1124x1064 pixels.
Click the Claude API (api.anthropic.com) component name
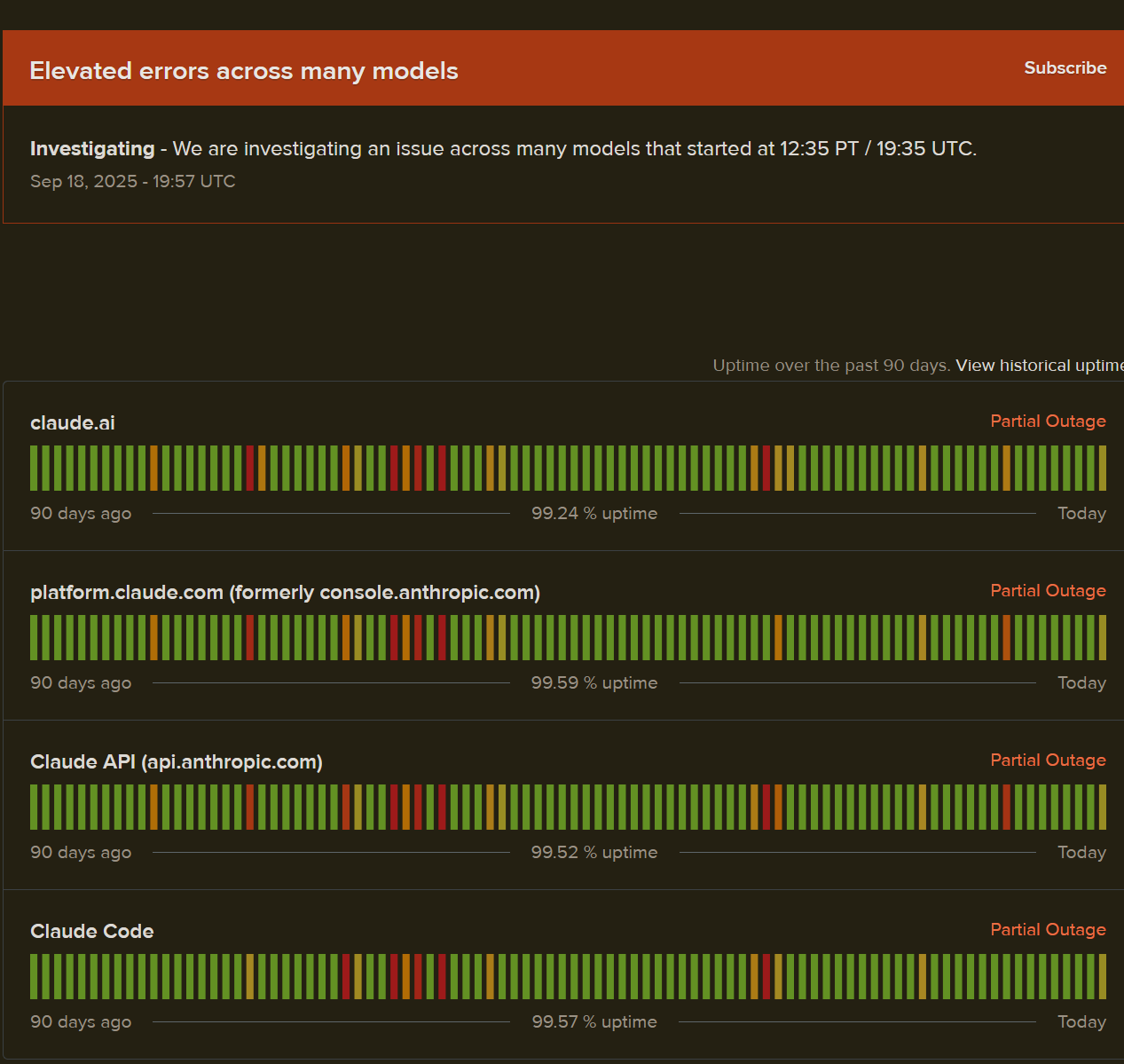point(177,762)
